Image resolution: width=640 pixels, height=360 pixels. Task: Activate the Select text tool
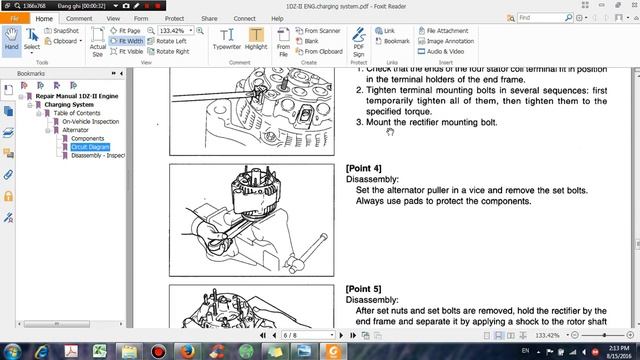point(31,40)
